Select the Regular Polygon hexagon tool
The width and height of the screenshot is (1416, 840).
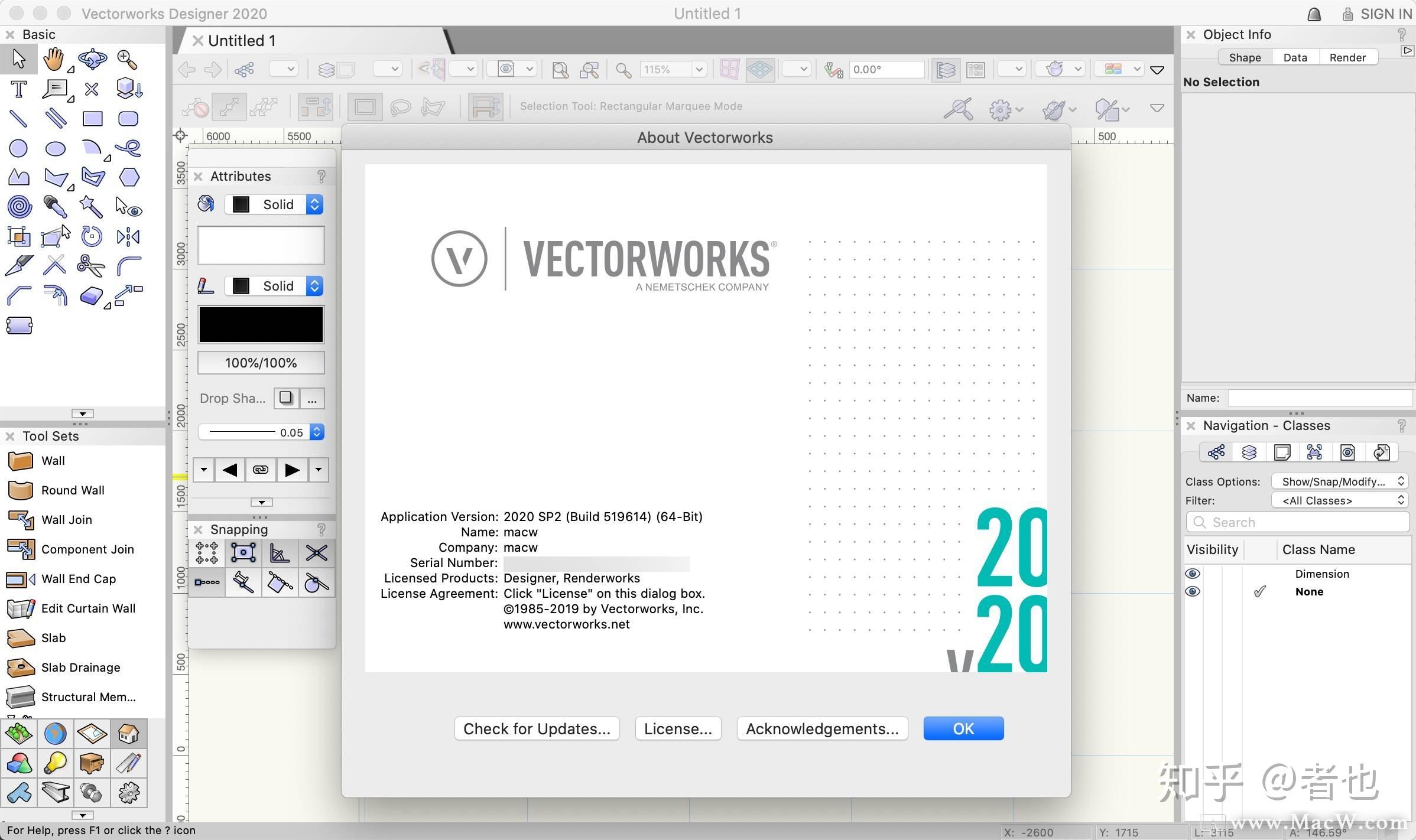(128, 177)
